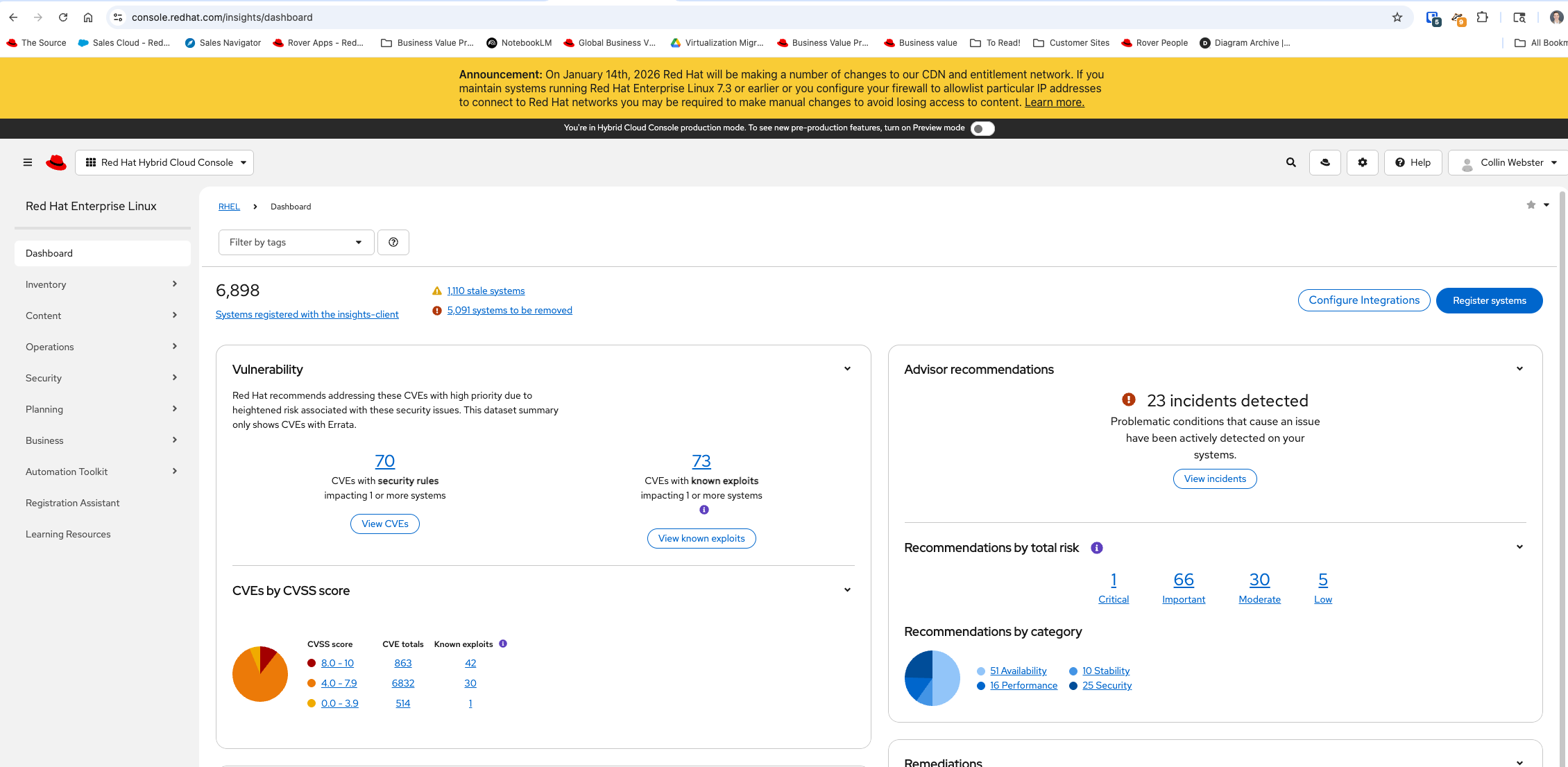Viewport: 1568px width, 767px height.
Task: Click the favorite star icon near breadcrumb
Action: pos(1531,205)
